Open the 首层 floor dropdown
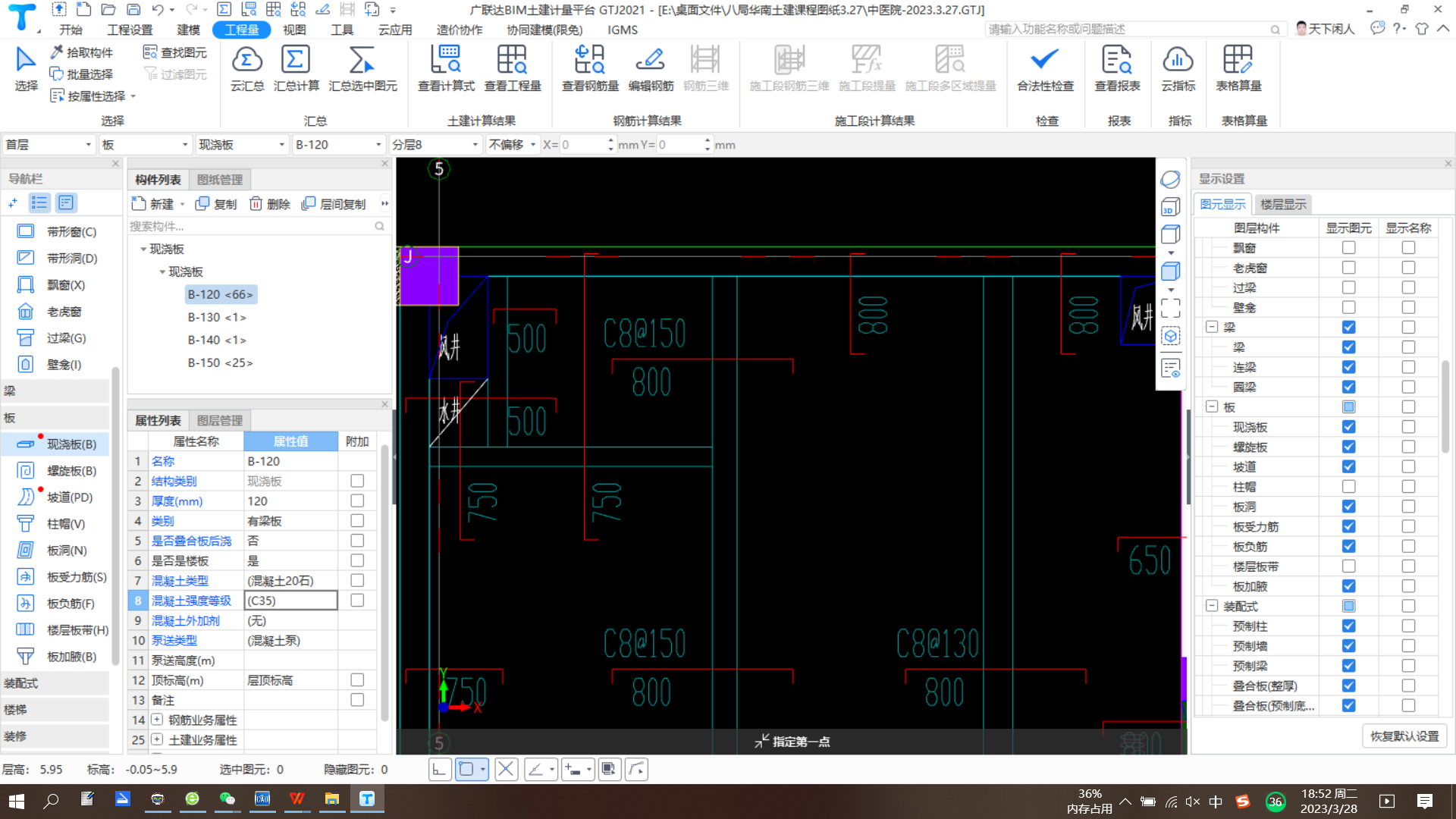1456x819 pixels. pyautogui.click(x=48, y=145)
